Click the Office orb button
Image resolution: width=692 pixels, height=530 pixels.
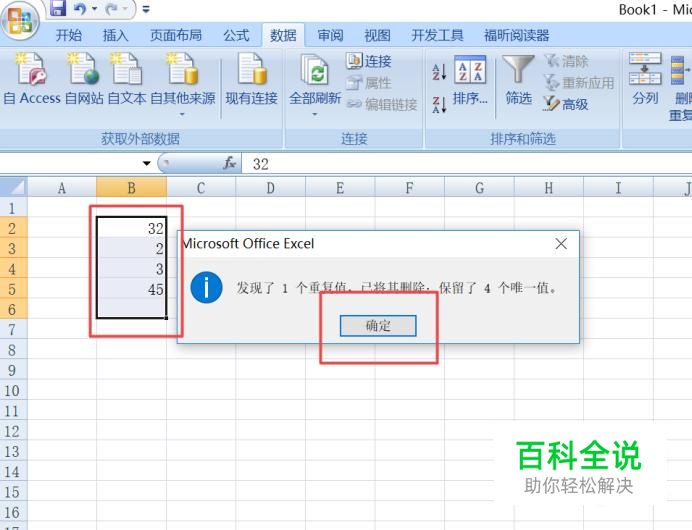[x=20, y=21]
